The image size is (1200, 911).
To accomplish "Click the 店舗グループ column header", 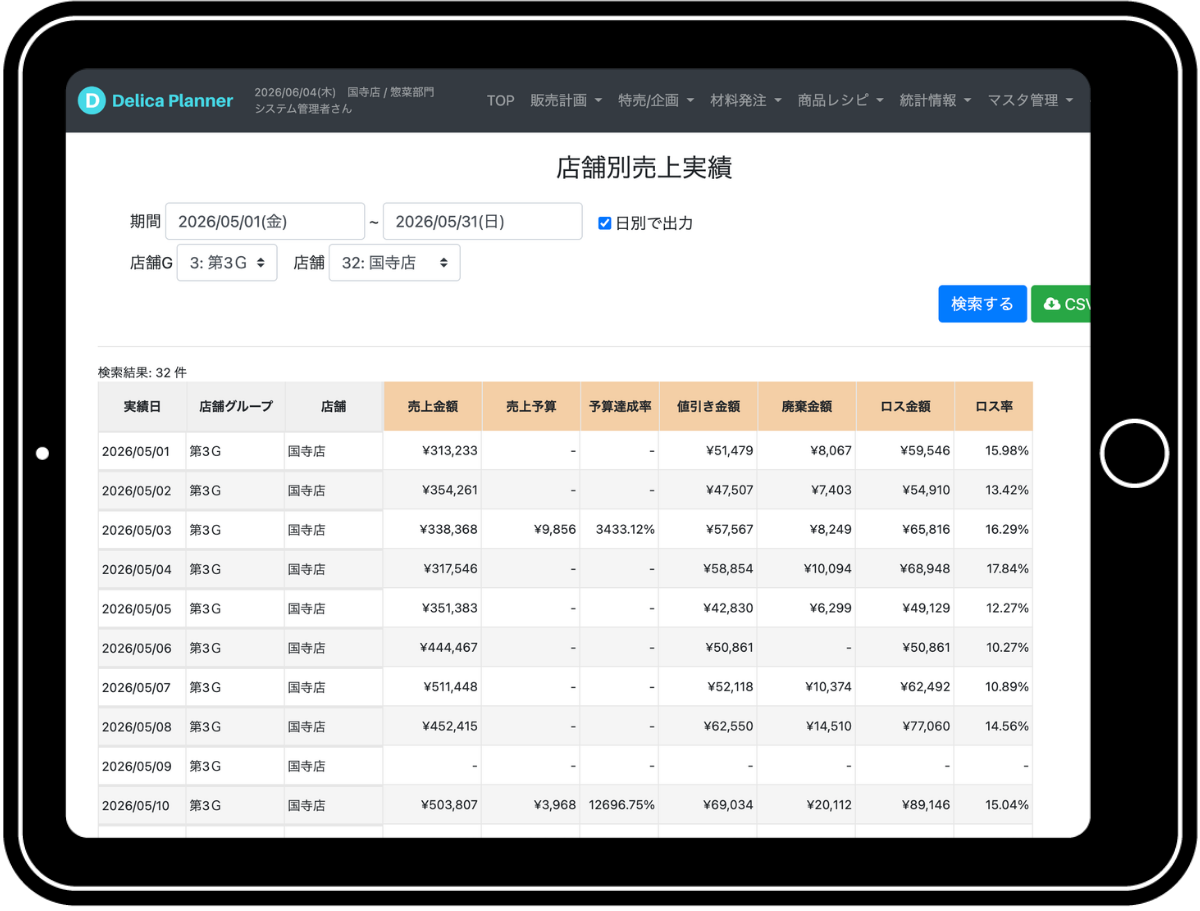I will tap(235, 407).
